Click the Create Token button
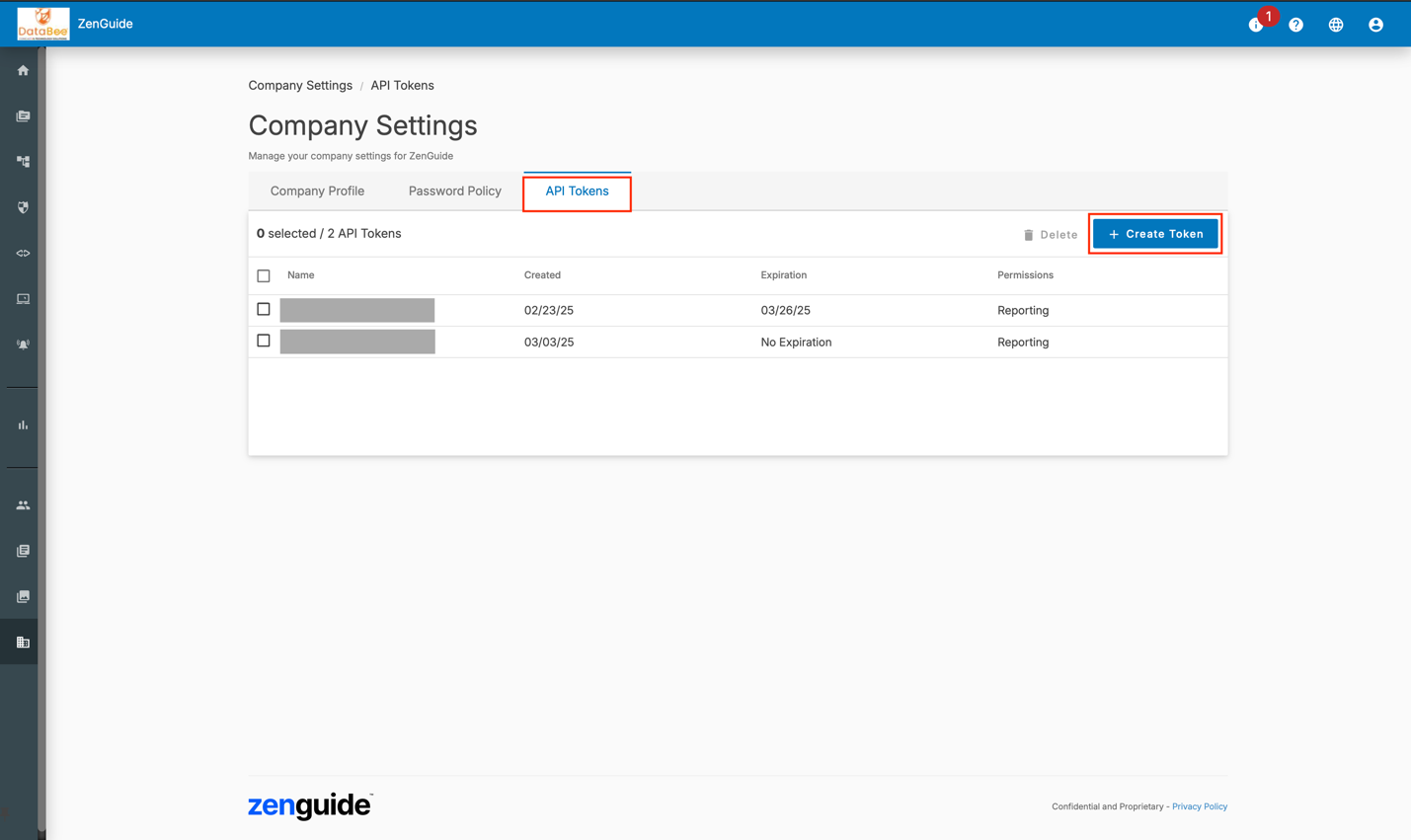Screen dimensions: 1411x840 tap(1154, 234)
